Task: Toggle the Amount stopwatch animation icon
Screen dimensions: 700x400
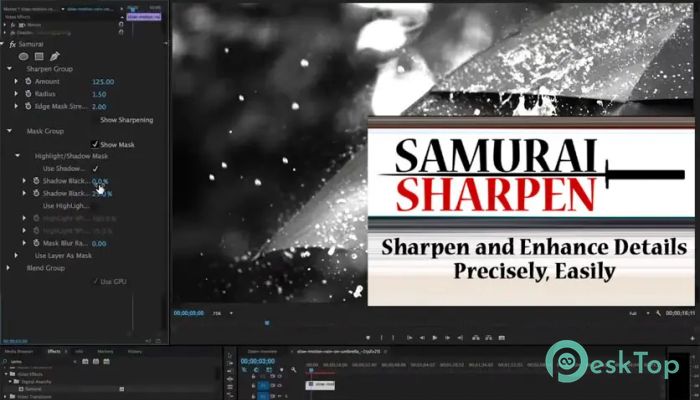Action: (x=28, y=81)
